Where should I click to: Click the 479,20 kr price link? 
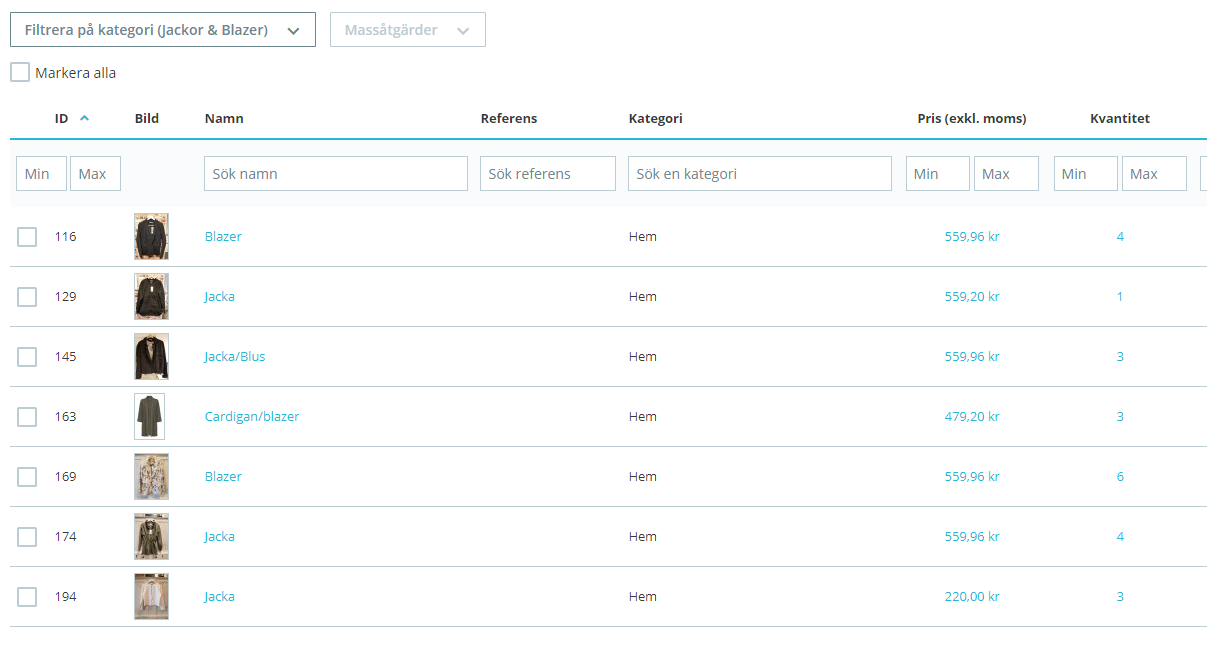click(972, 416)
